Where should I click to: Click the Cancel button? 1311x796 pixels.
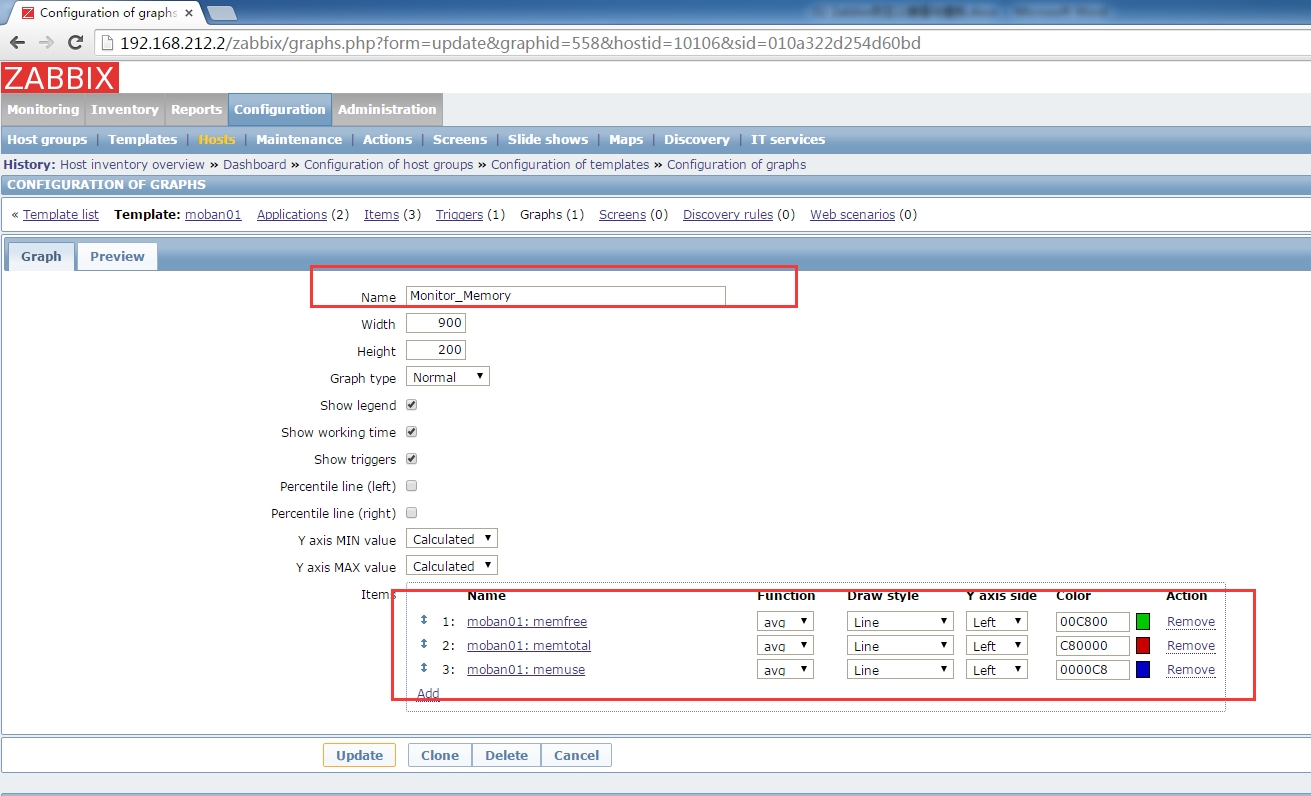[x=576, y=755]
